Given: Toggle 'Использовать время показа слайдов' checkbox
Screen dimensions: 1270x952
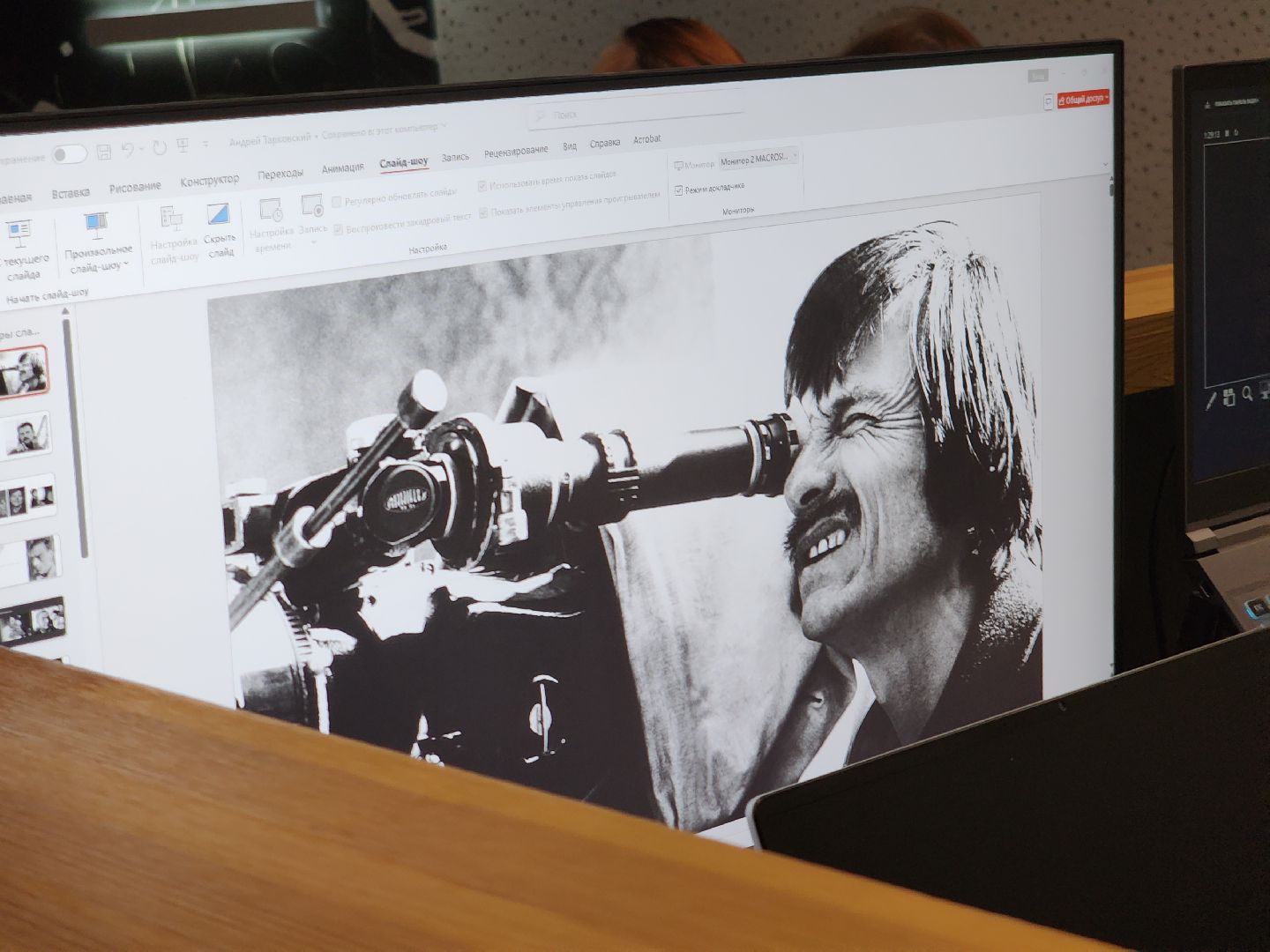Looking at the screenshot, I should [x=482, y=187].
